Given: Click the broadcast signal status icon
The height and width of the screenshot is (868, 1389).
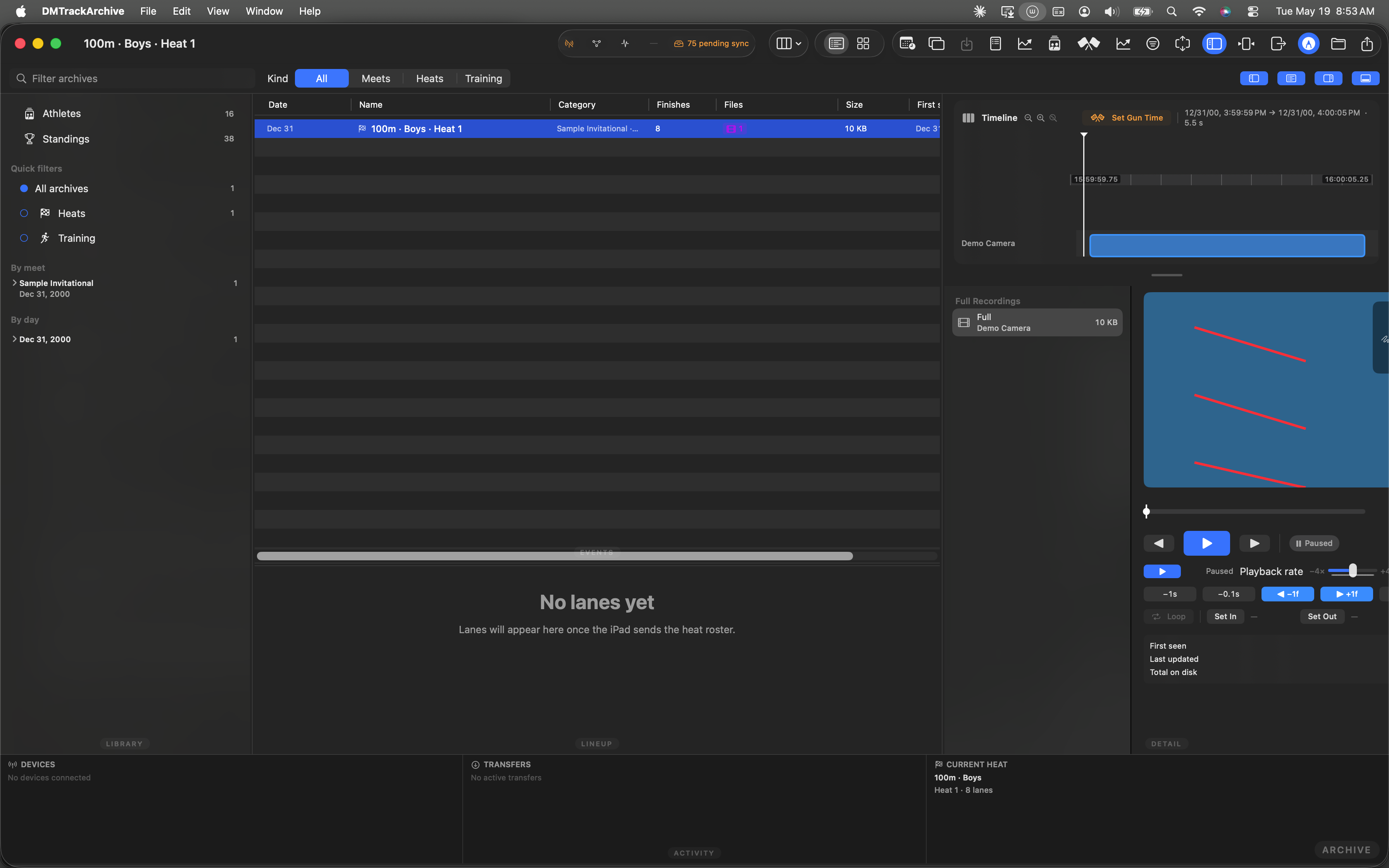Looking at the screenshot, I should click(x=569, y=44).
